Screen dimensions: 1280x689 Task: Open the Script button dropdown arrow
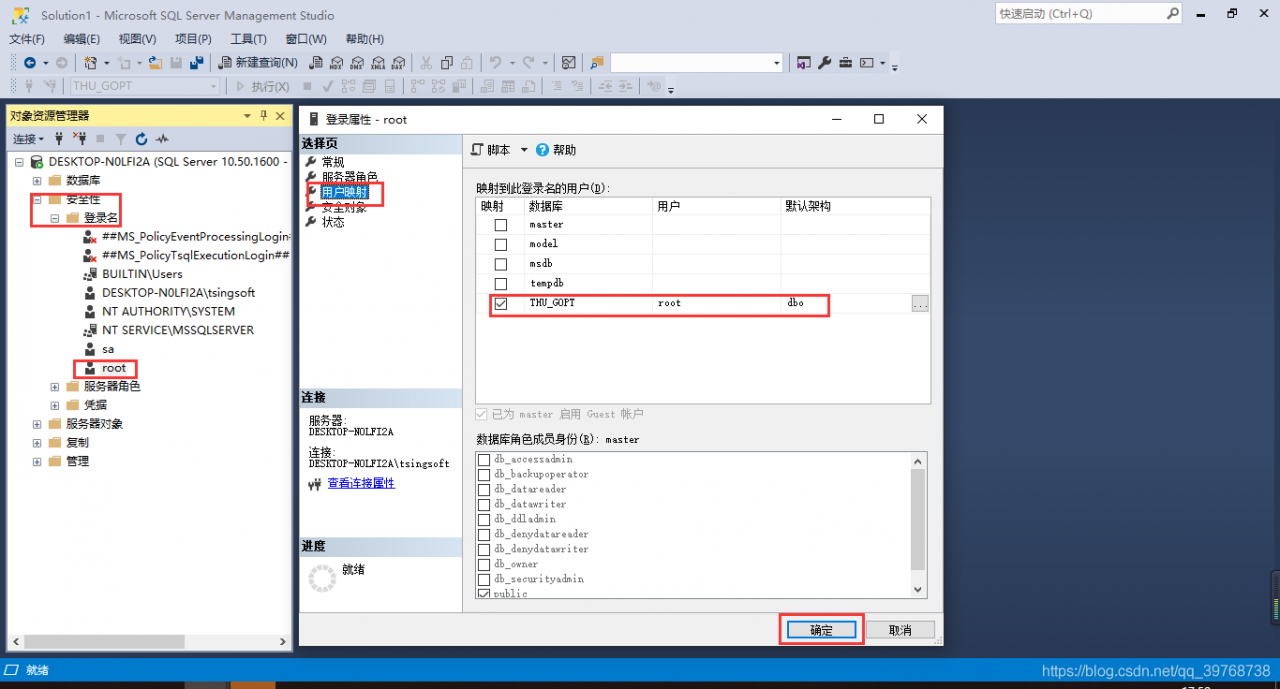[523, 150]
